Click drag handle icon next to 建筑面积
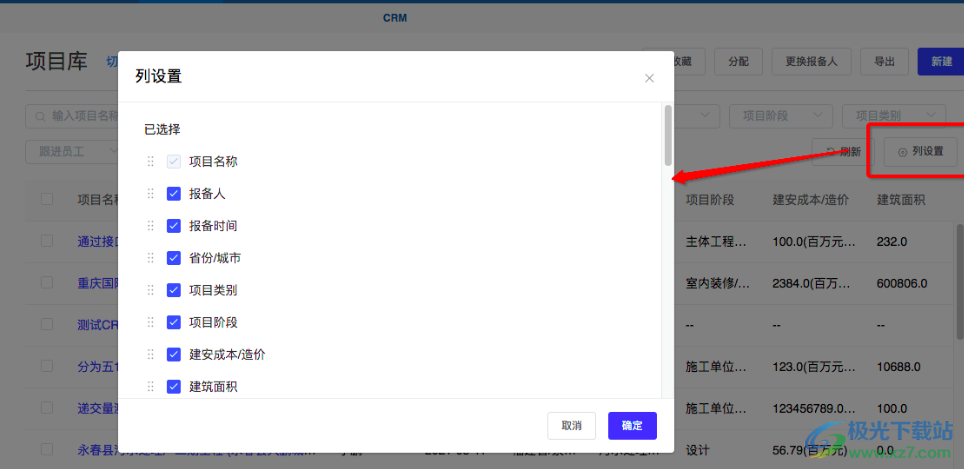The height and width of the screenshot is (469, 964). pos(151,386)
